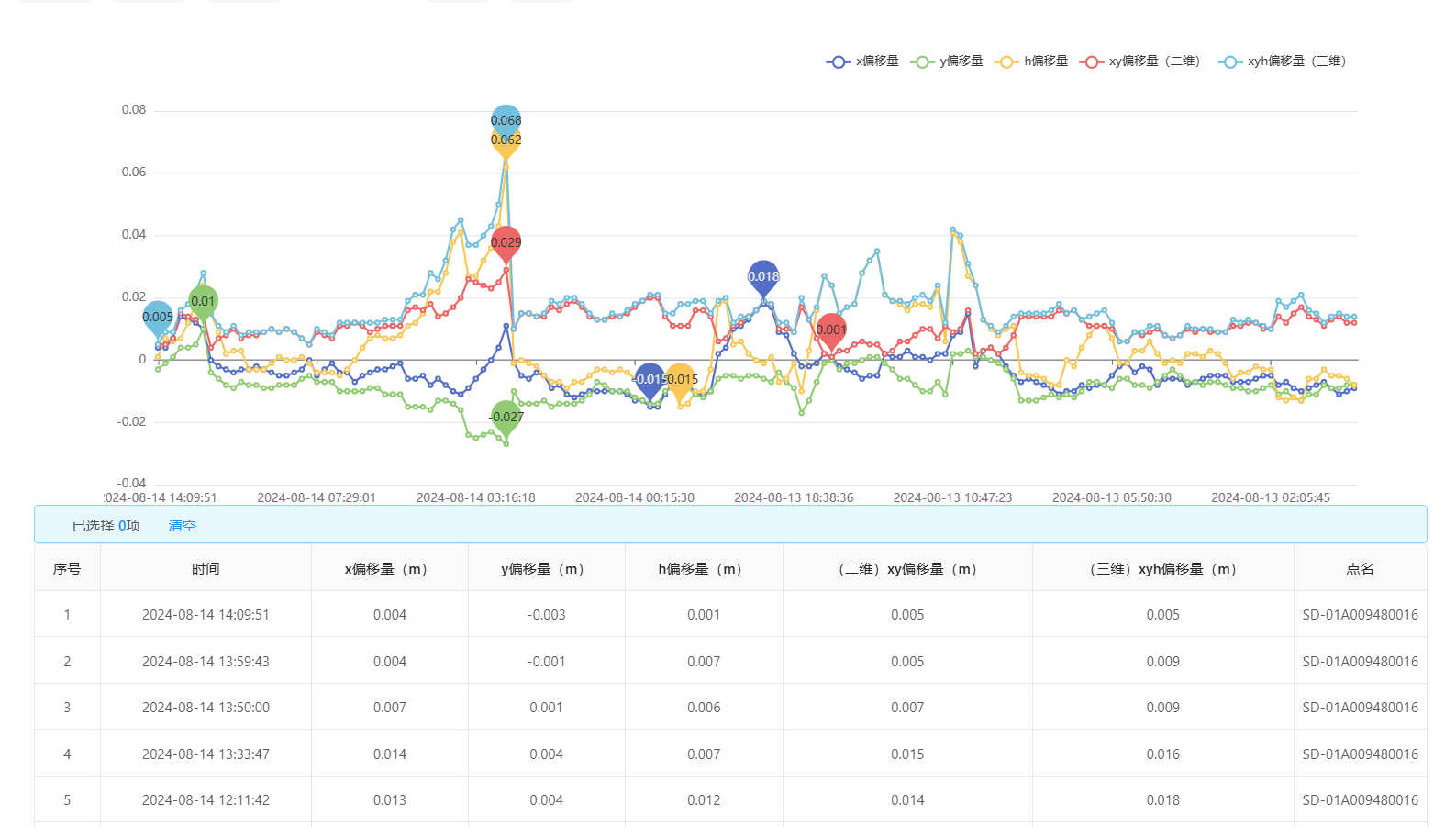Toggle the h偏移量 legend entry
The width and height of the screenshot is (1456, 827).
[x=1032, y=61]
